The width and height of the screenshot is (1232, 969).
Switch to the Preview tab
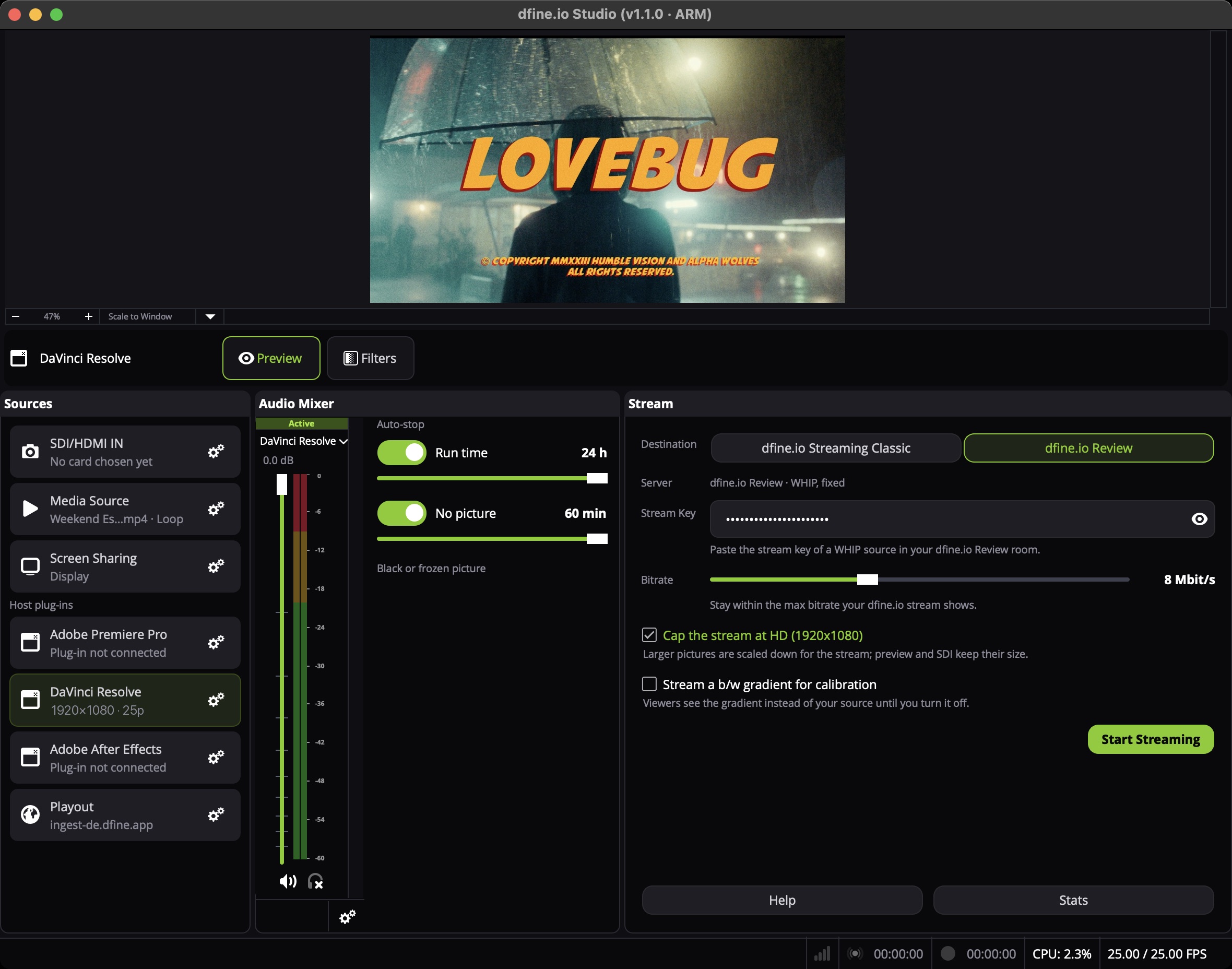271,358
